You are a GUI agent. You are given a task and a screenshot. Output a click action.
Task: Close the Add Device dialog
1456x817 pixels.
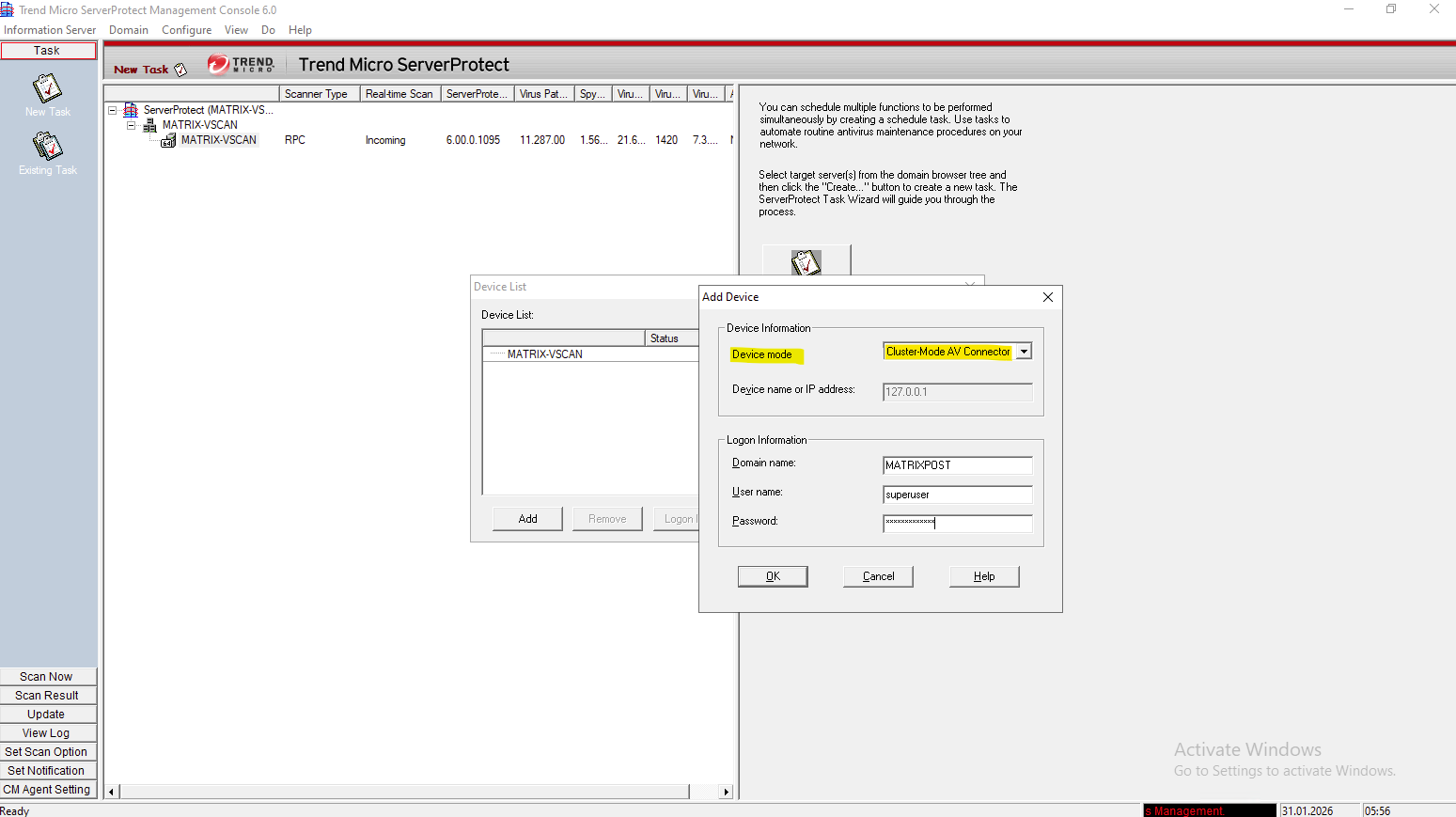[1047, 297]
